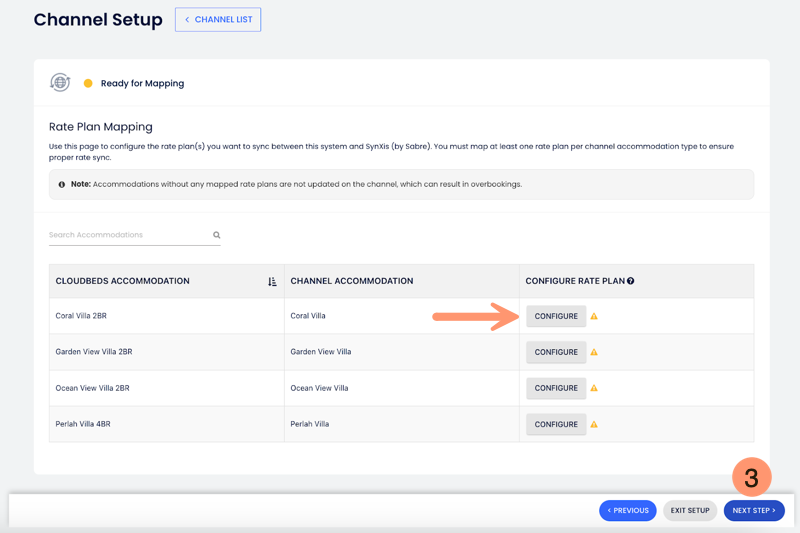The image size is (800, 533).
Task: Focus the Search Accommodations field
Action: click(x=128, y=235)
